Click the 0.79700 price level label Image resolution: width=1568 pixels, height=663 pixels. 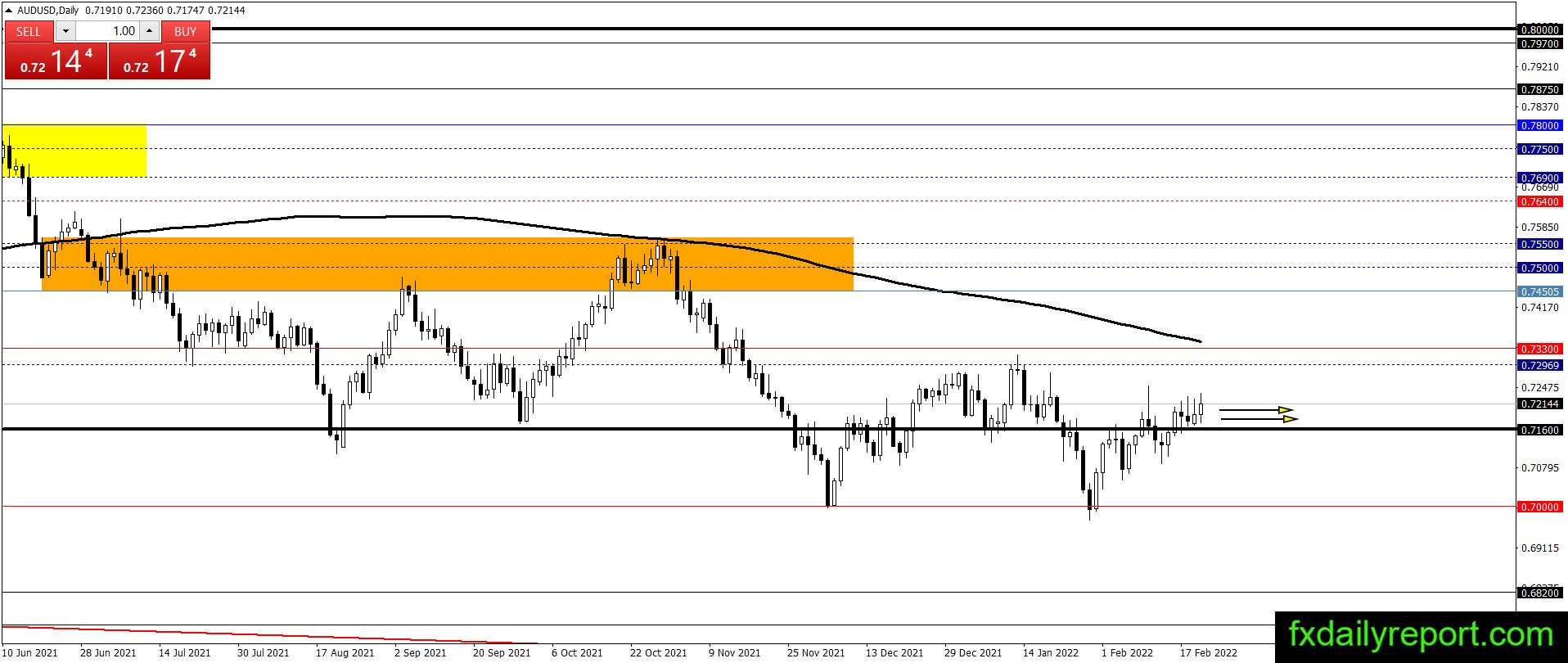coord(1539,43)
